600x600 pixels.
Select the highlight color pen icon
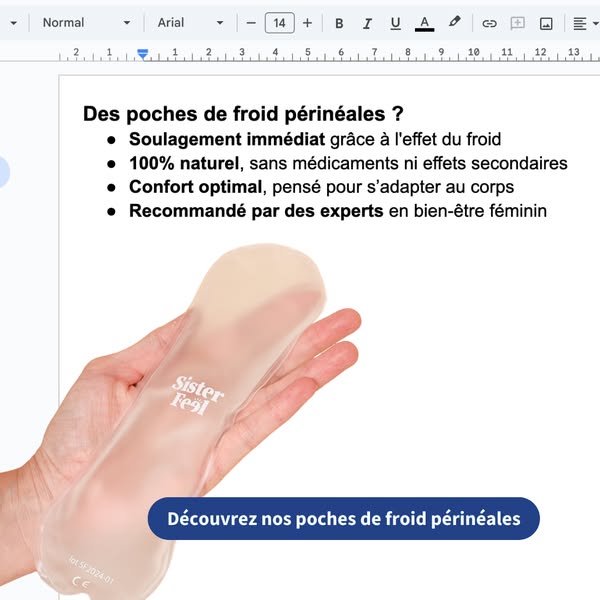[x=455, y=23]
